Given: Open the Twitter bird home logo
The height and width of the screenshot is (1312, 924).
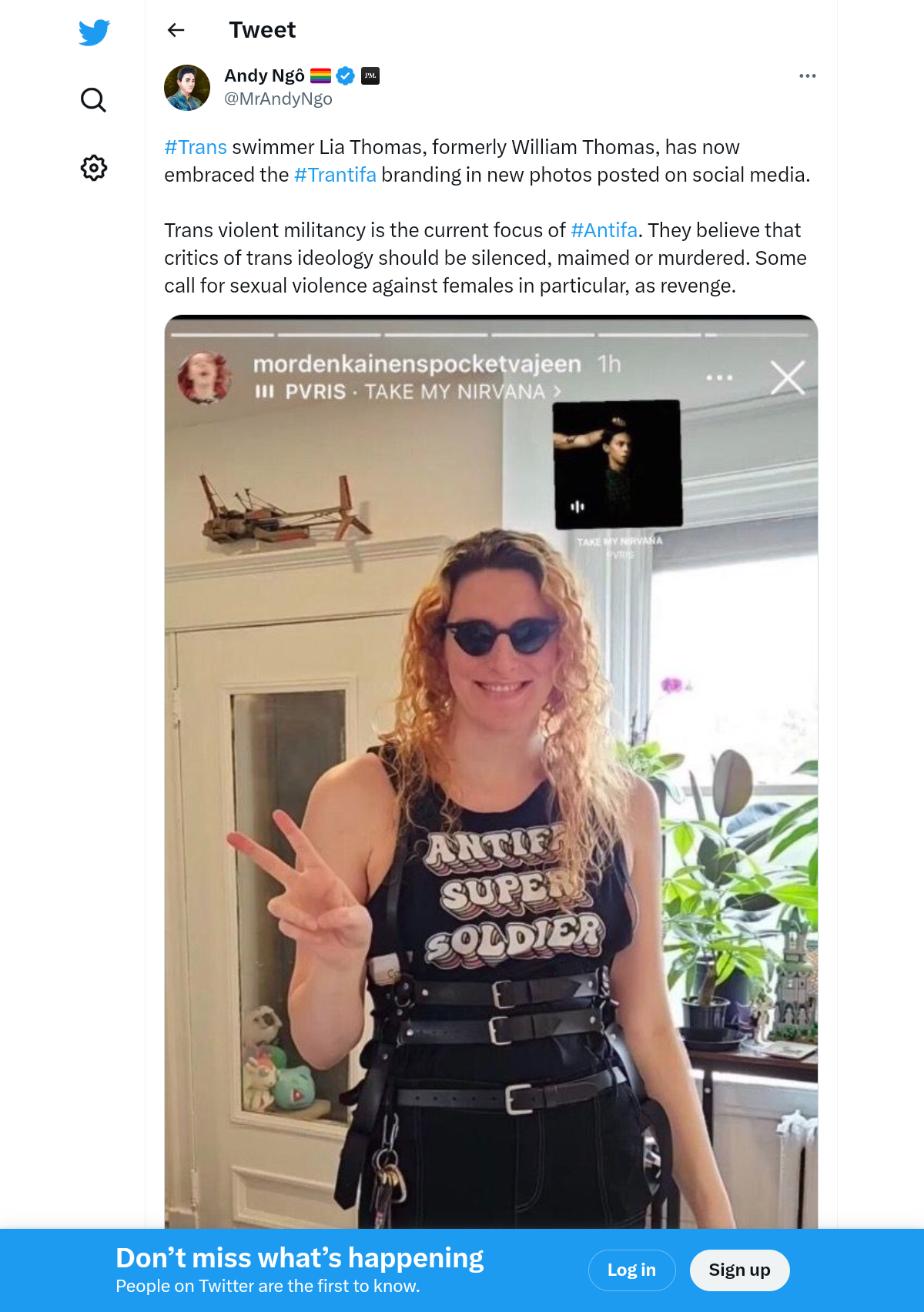Looking at the screenshot, I should click(x=94, y=32).
